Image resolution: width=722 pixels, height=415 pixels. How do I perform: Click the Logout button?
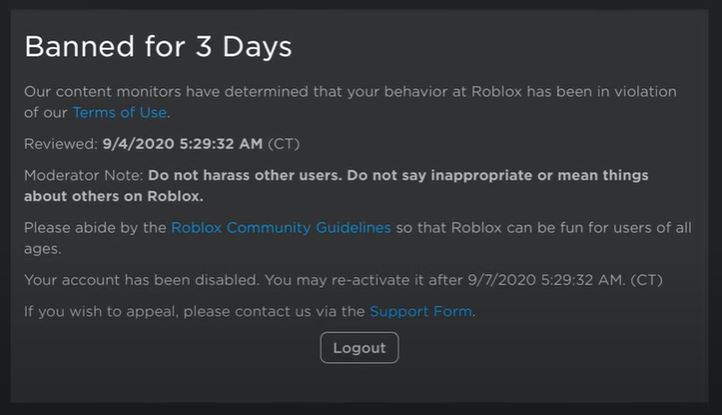point(359,347)
